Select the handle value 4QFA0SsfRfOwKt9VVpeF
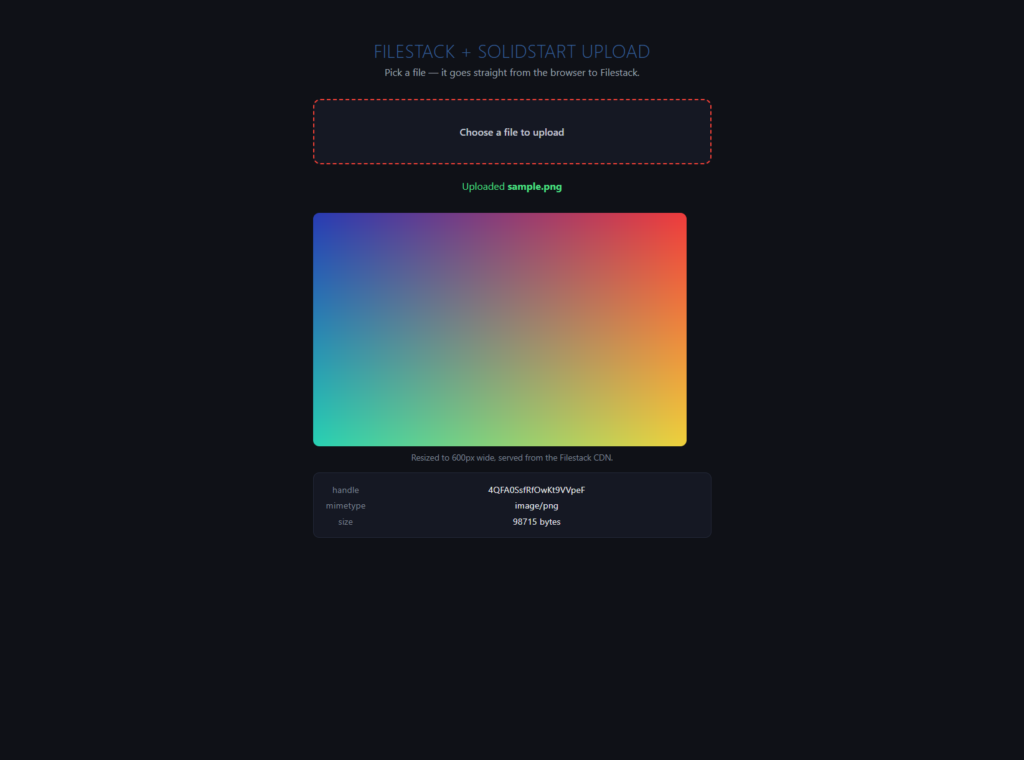The width and height of the screenshot is (1024, 760). 536,490
